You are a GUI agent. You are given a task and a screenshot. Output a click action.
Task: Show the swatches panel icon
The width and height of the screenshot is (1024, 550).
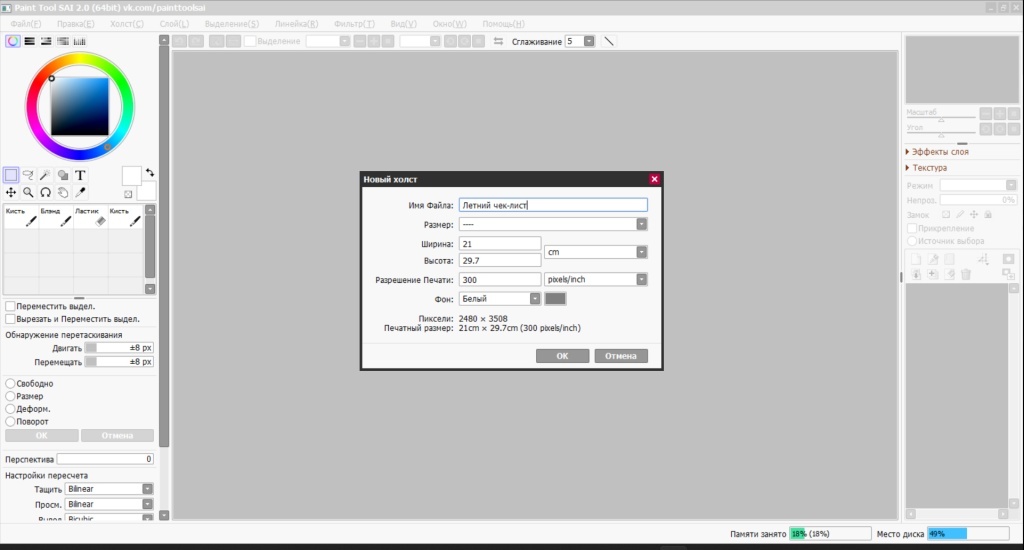click(x=79, y=41)
